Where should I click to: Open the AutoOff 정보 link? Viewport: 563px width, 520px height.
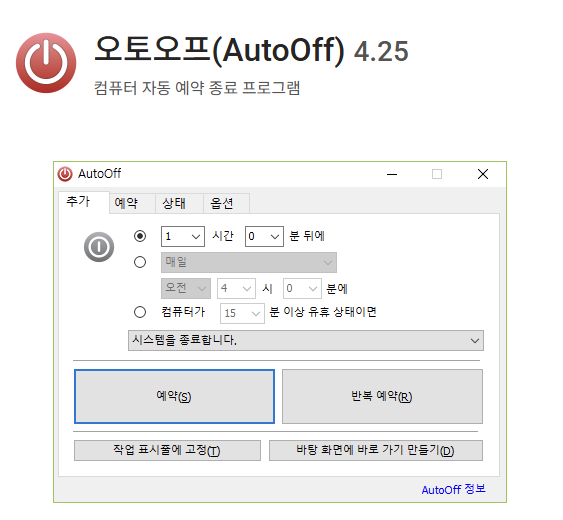(453, 489)
